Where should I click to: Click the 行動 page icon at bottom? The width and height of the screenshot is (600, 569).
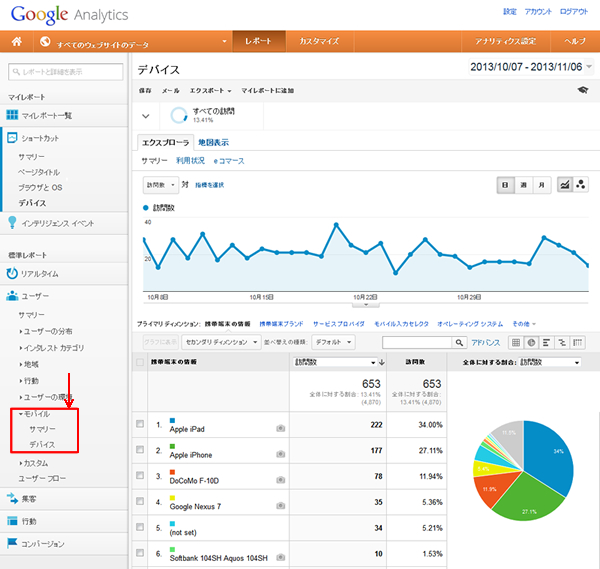[12, 521]
